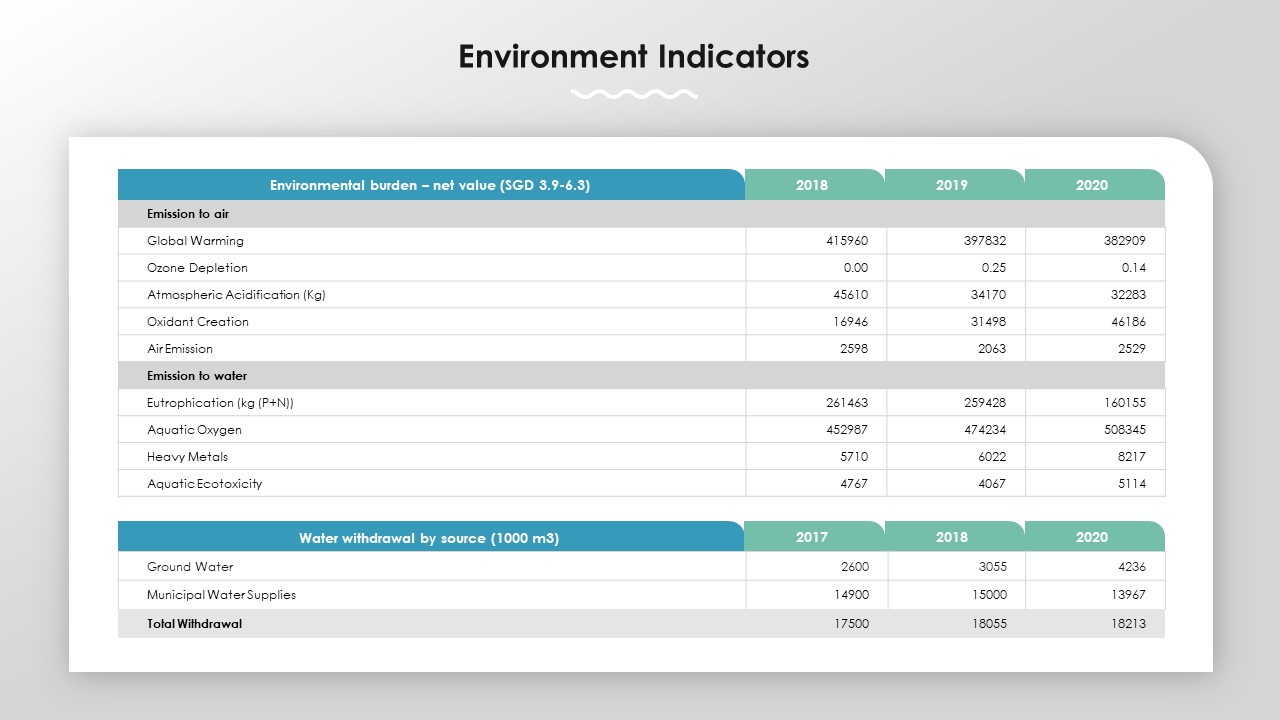
Task: Select Aquatic Ecotoxicity value 4767
Action: point(854,484)
